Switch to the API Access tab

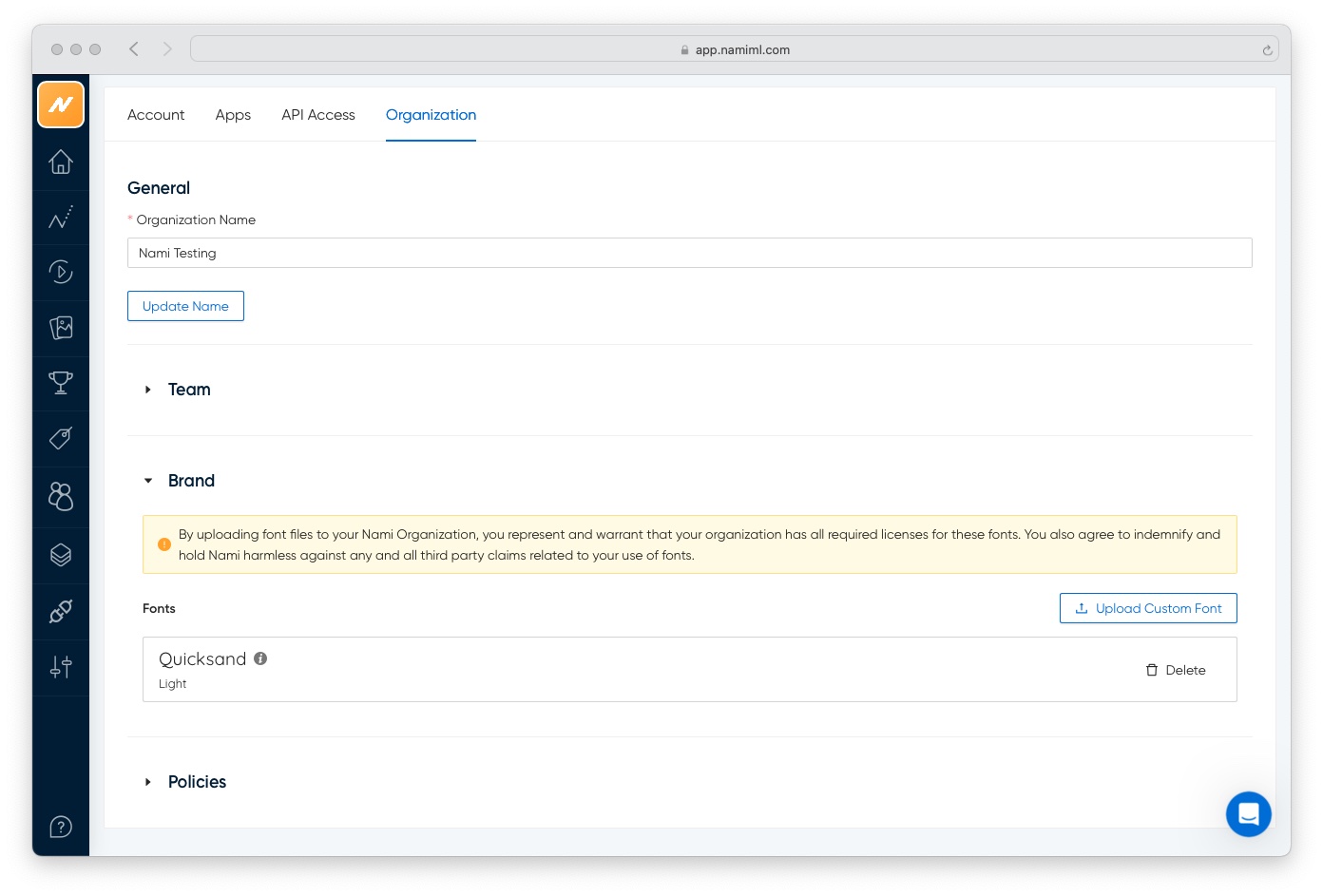(318, 115)
